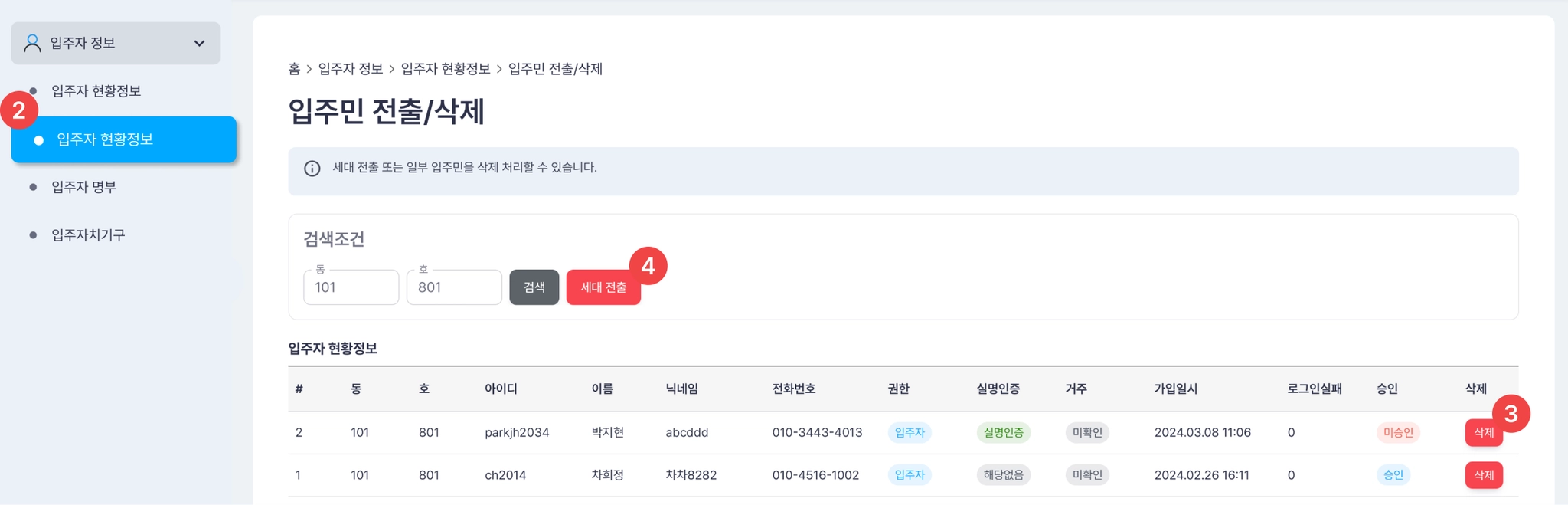Screen dimensions: 1568x505
Task: Click the 미승인 status badge for 박지현
Action: point(1398,432)
